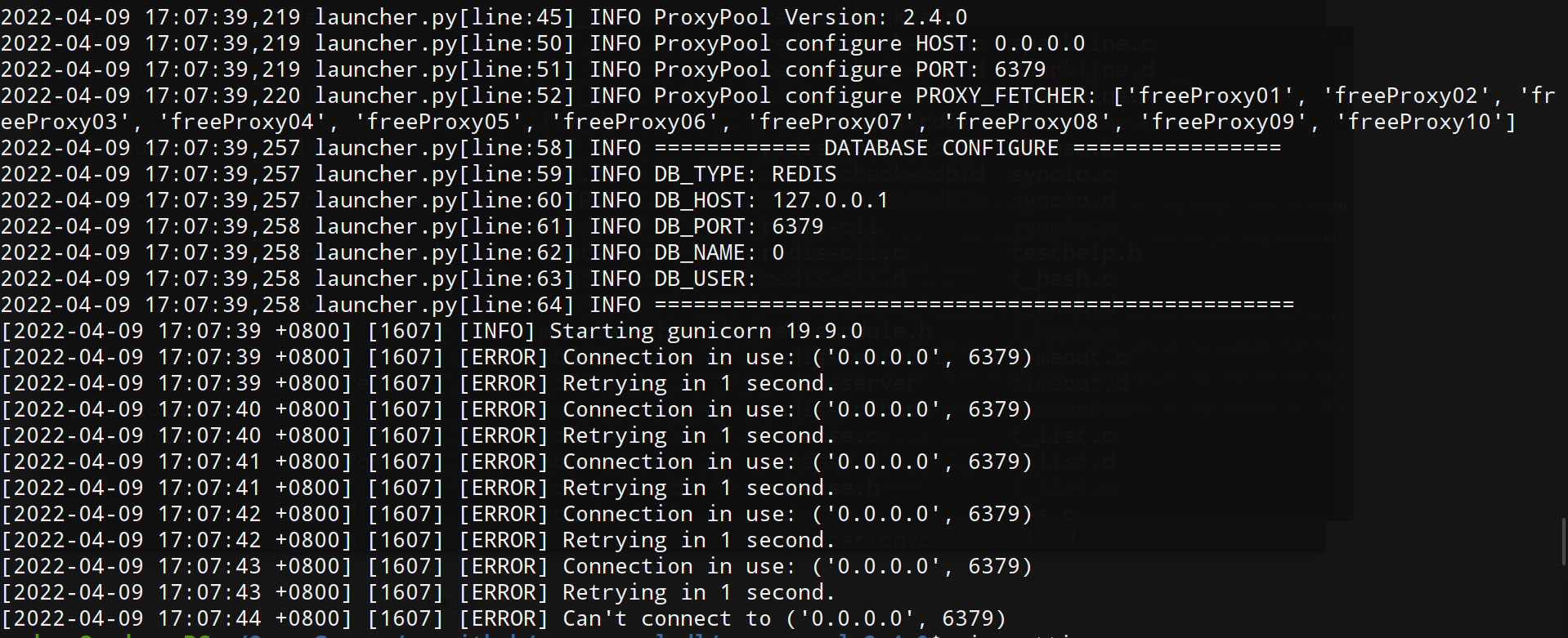Click 'freeProxy06' in the fetcher list

(x=634, y=122)
